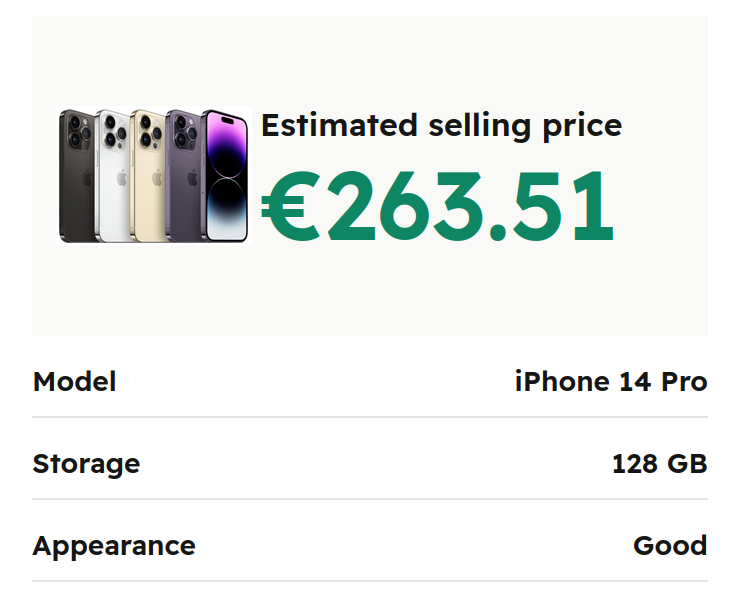756x608 pixels.
Task: Click the 'Appearance' label
Action: click(x=114, y=546)
